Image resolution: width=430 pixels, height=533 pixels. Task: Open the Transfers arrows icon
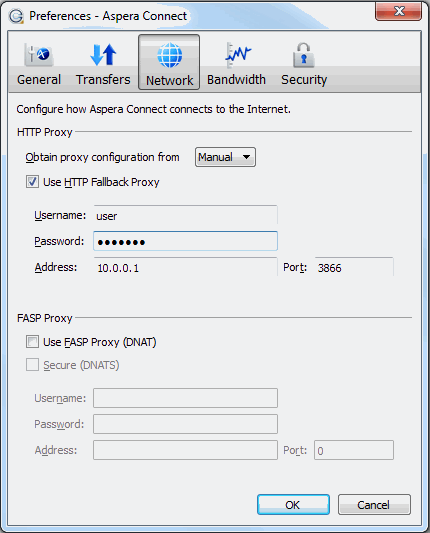[103, 54]
